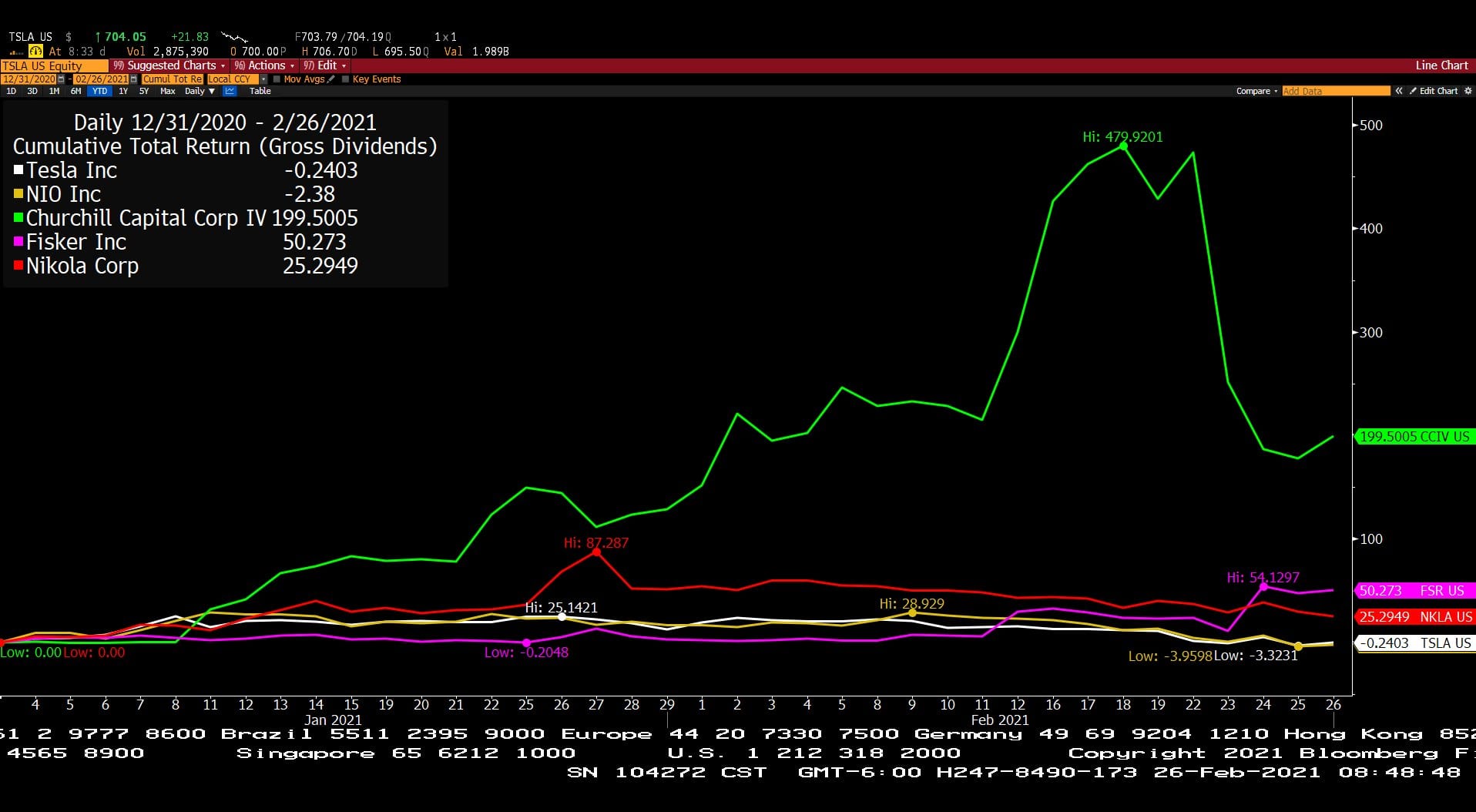The height and width of the screenshot is (812, 1476).
Task: Click the Line Chart title label
Action: [1441, 65]
